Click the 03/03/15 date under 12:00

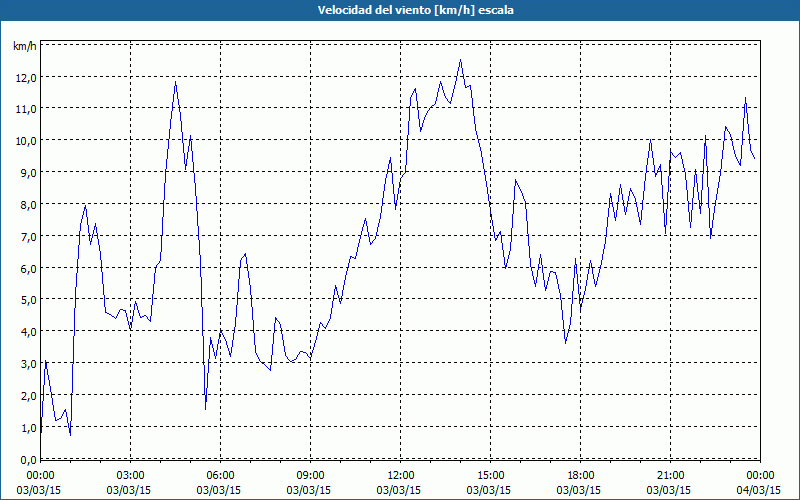coord(398,490)
